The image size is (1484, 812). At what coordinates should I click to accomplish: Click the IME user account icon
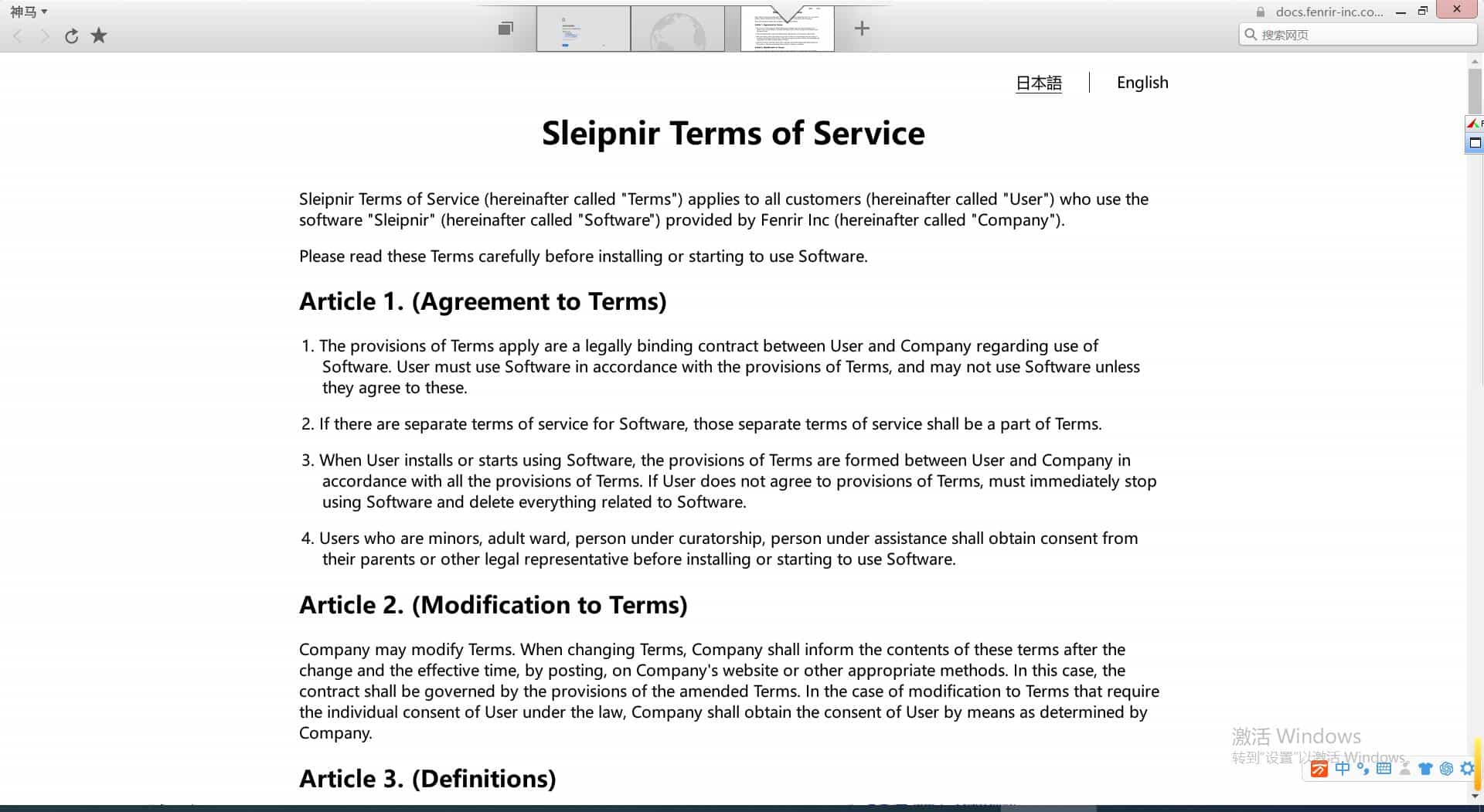click(1405, 769)
